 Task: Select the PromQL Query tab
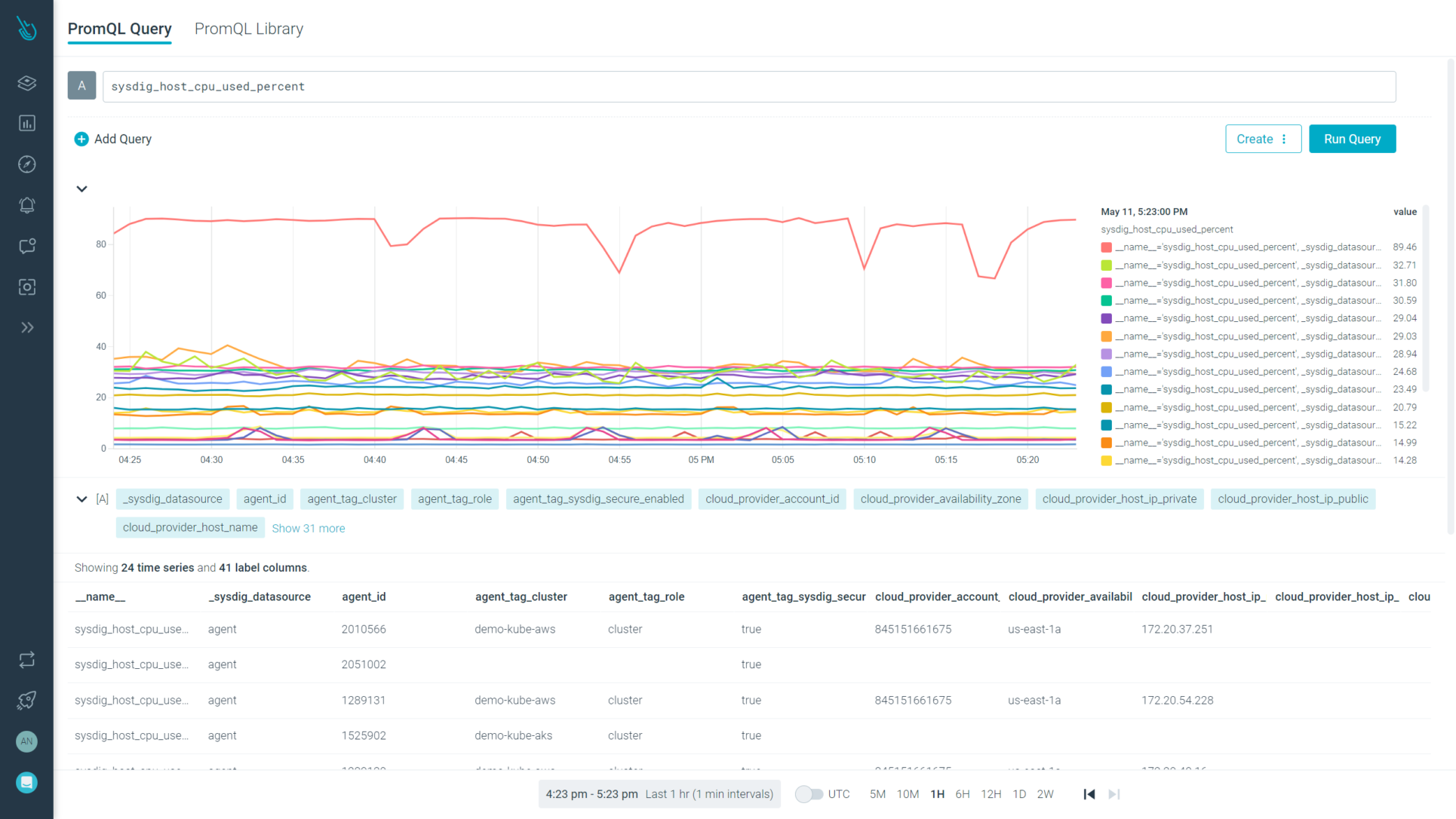tap(119, 29)
